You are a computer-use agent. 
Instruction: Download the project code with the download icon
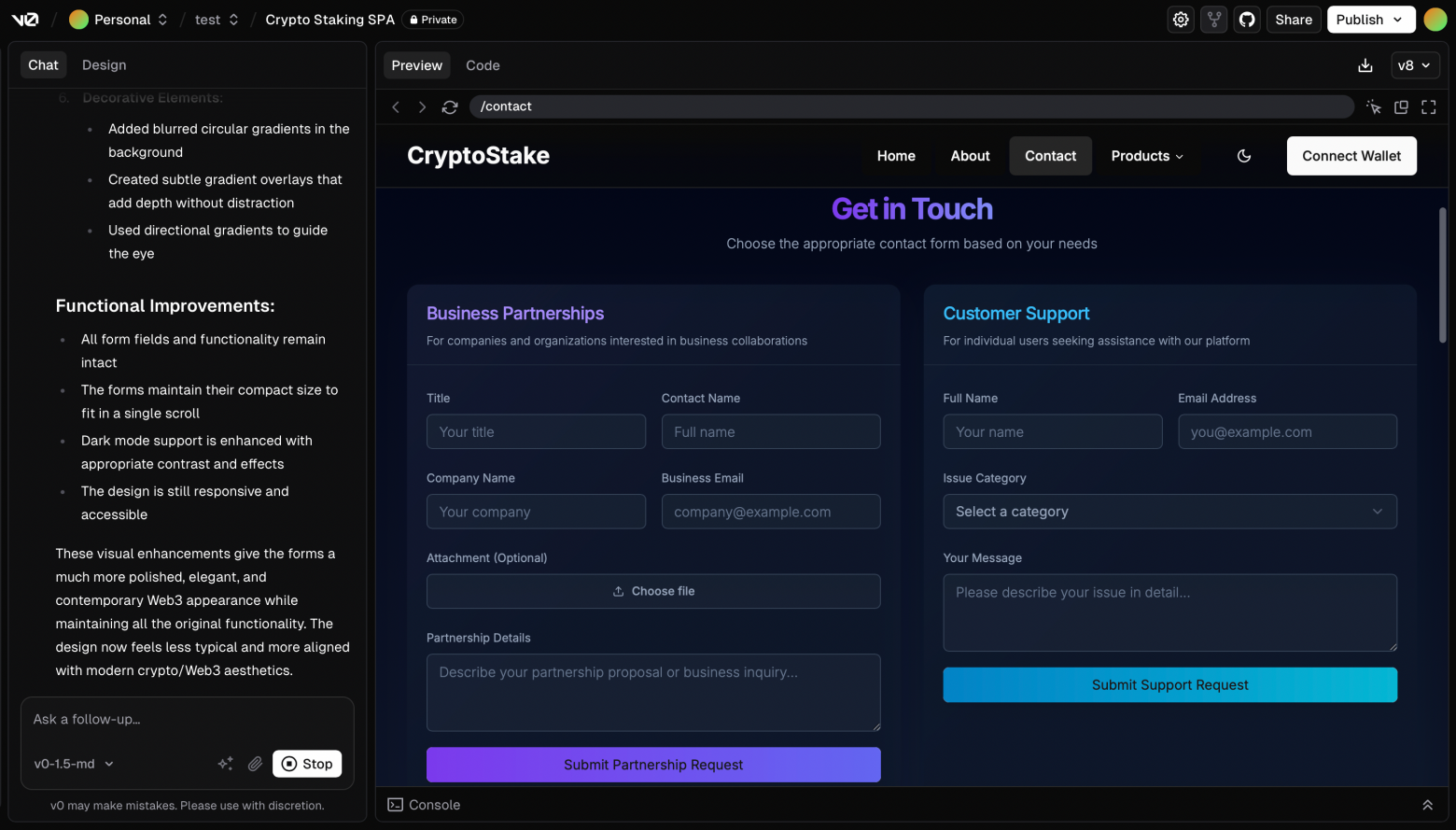coord(1365,65)
